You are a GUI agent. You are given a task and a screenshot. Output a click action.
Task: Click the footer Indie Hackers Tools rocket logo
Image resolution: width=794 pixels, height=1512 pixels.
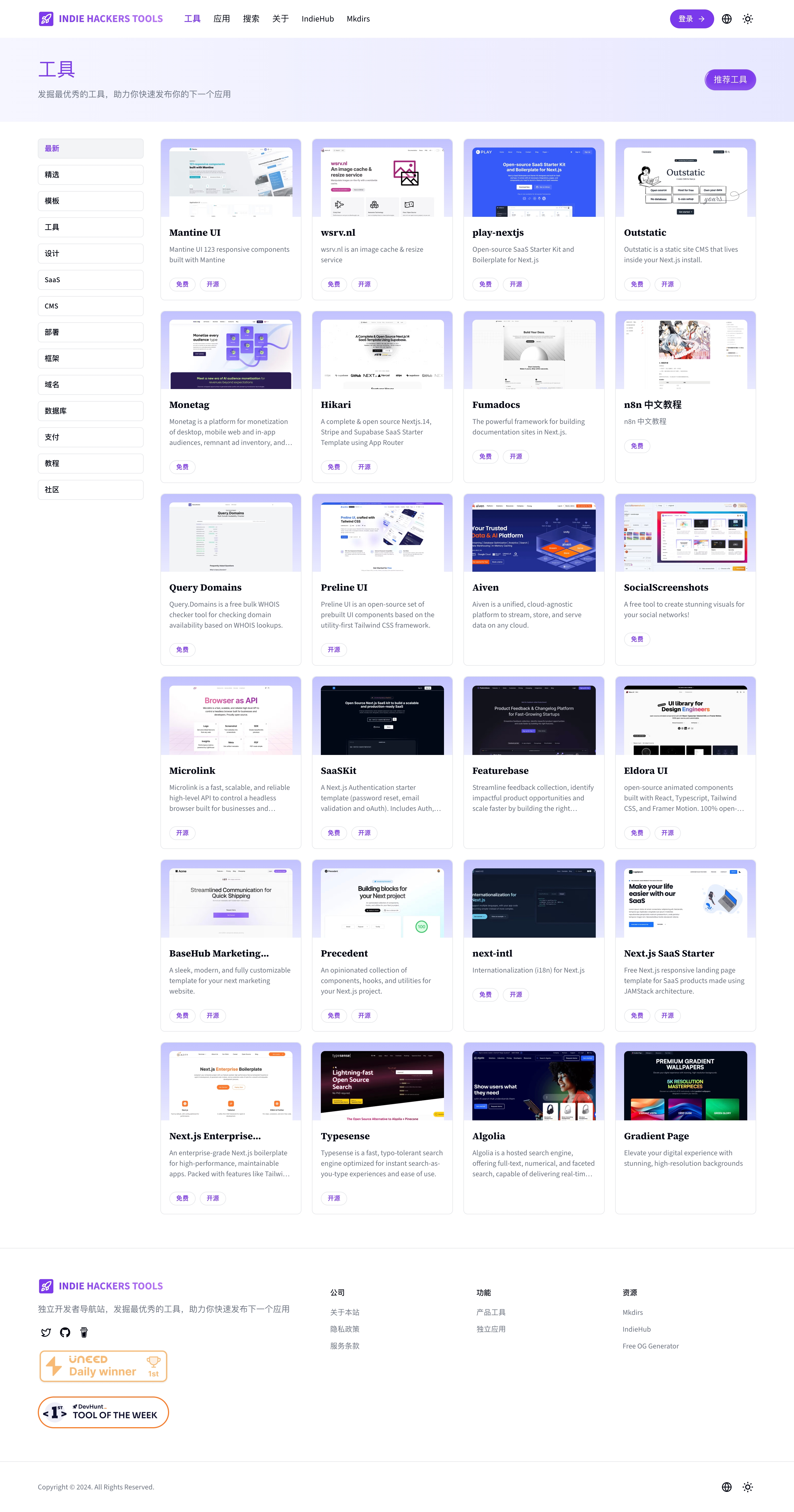pos(46,1286)
